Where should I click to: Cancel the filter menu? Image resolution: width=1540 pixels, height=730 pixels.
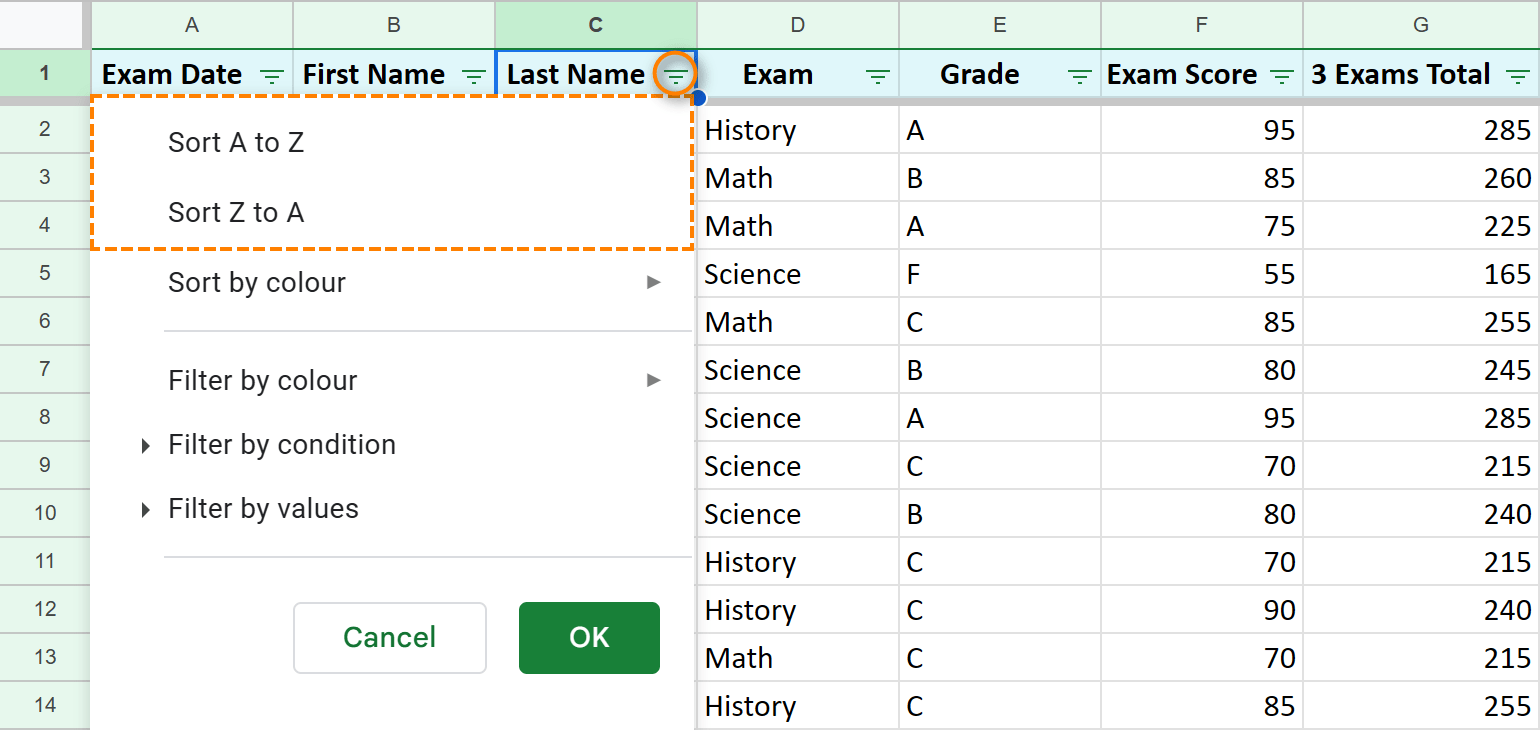point(389,637)
